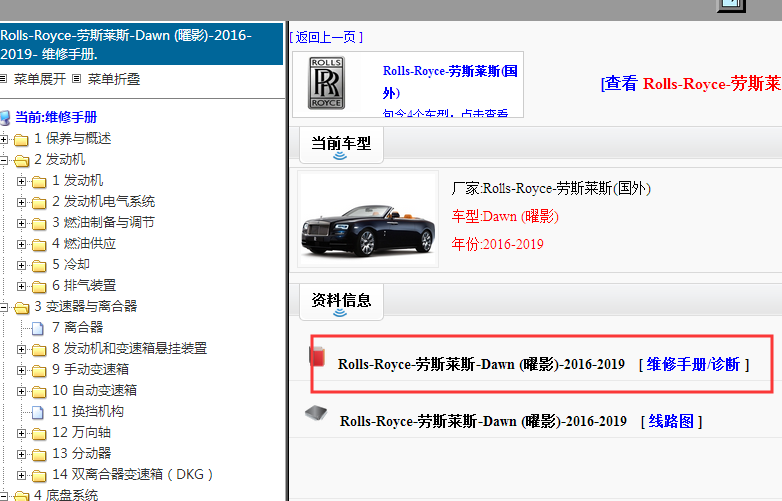Viewport: 782px width, 501px height.
Task: Click the chevron under 资料信息 tab
Action: click(340, 313)
